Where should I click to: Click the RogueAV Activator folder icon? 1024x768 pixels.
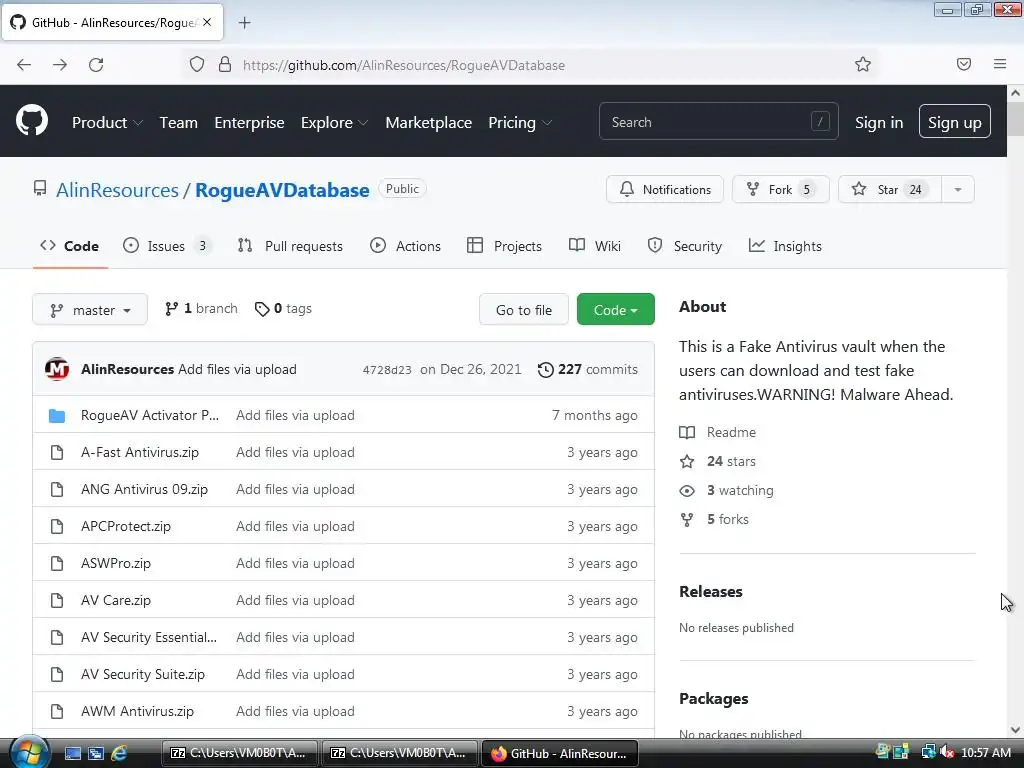[x=57, y=415]
